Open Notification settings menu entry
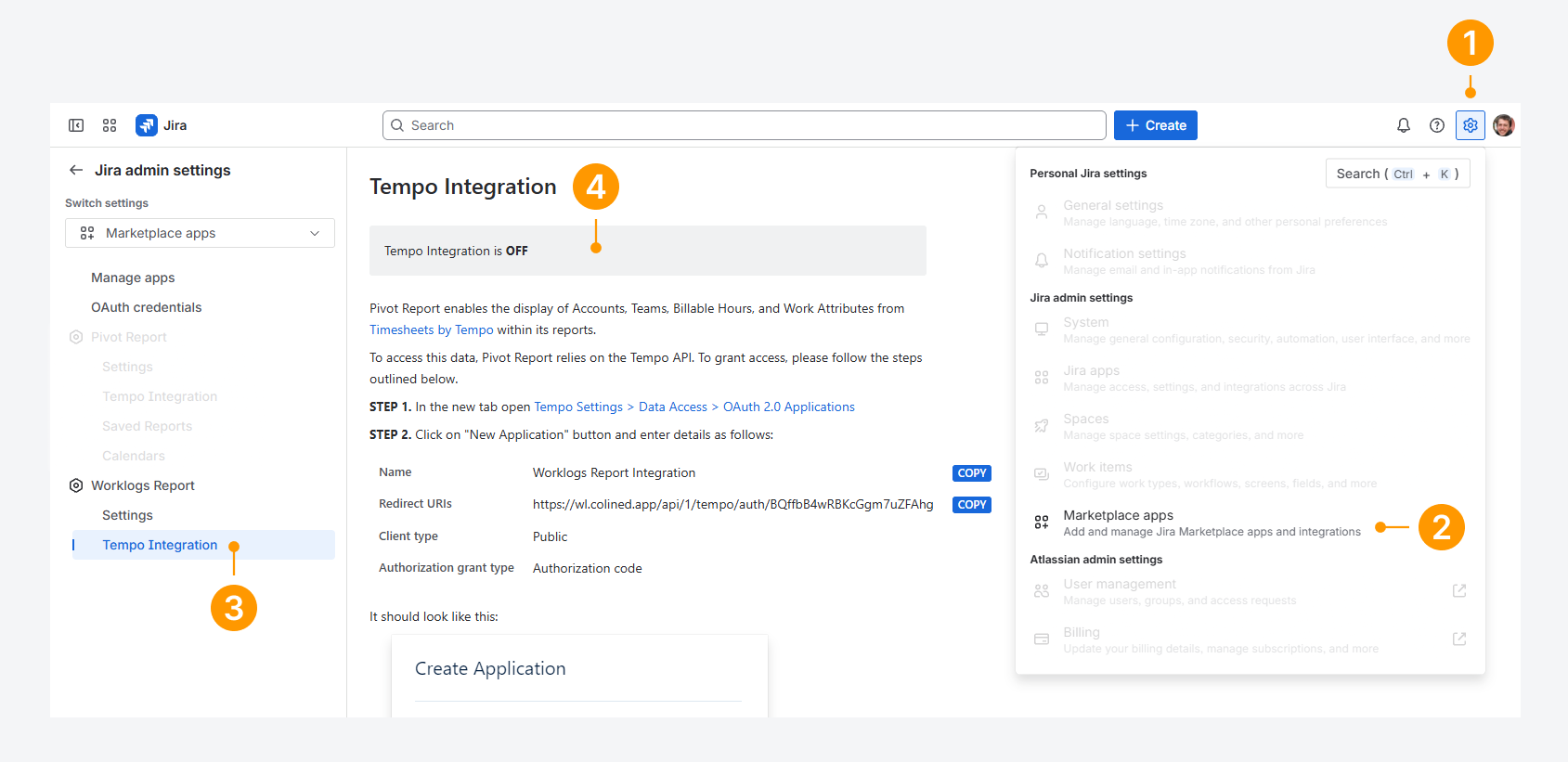Viewport: 1568px width, 762px height. tap(1250, 261)
